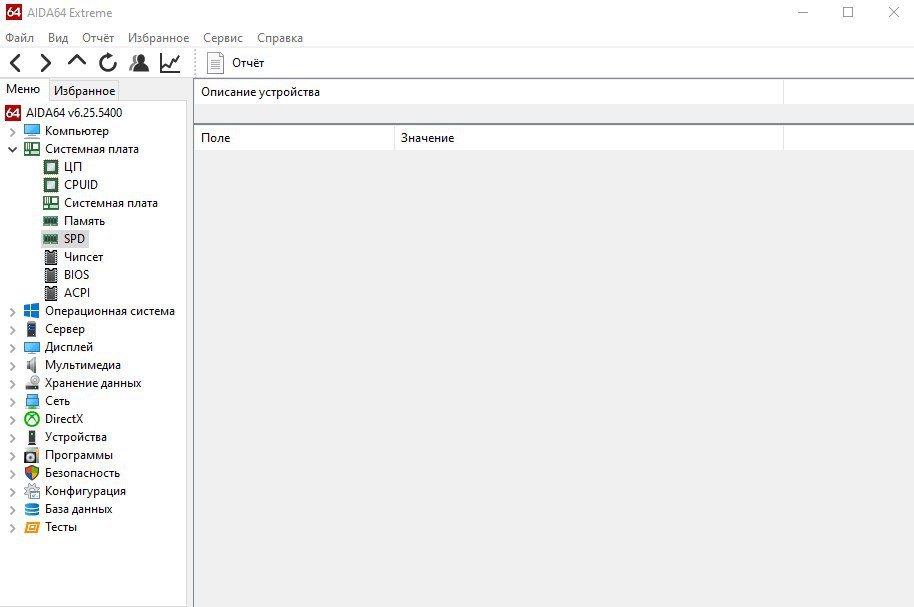Click the Windows logo for Операционная система
This screenshot has height=607, width=914.
pyautogui.click(x=31, y=311)
